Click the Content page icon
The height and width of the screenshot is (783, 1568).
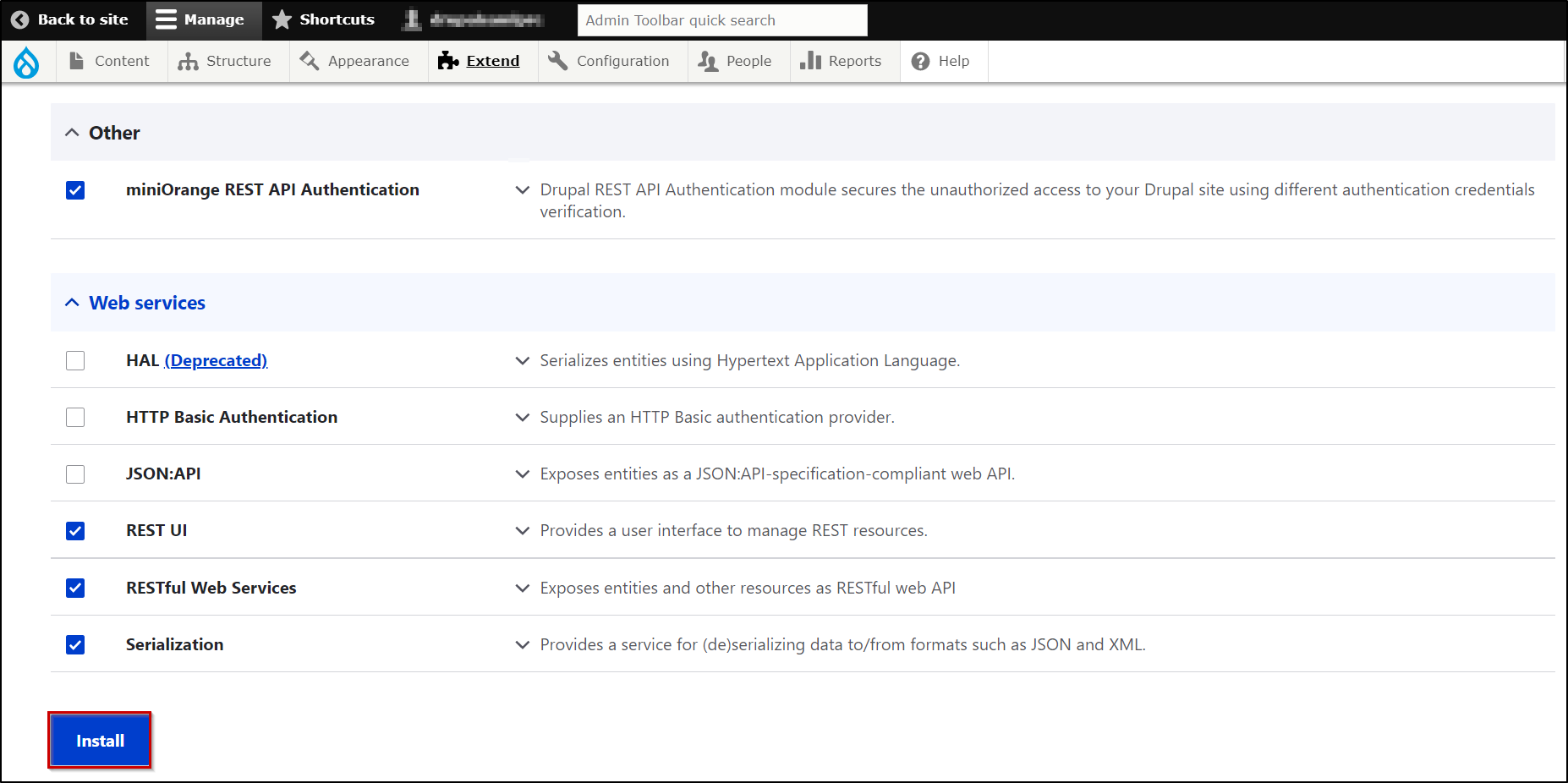(x=76, y=61)
